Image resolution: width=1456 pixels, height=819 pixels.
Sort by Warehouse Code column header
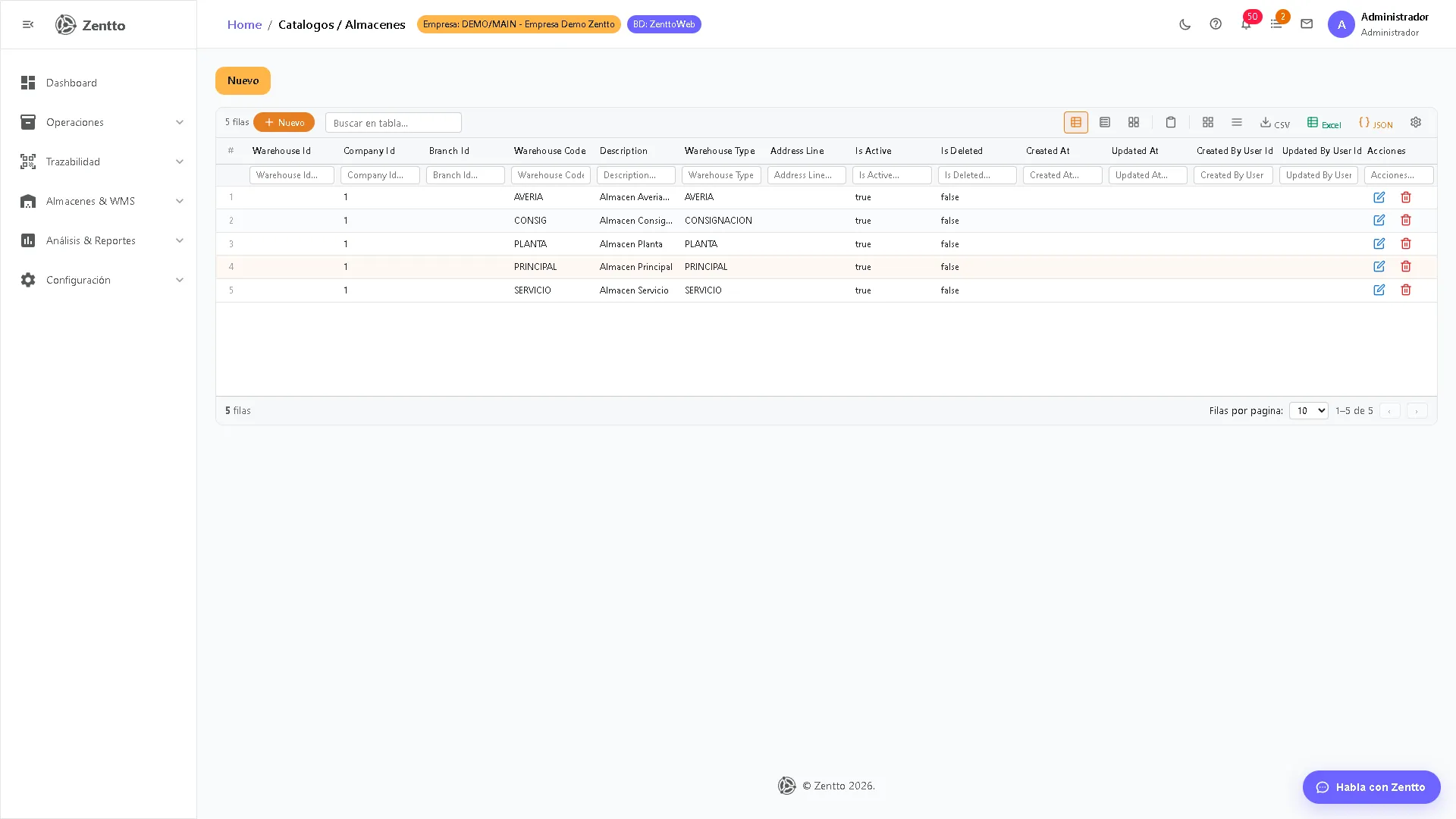550,151
